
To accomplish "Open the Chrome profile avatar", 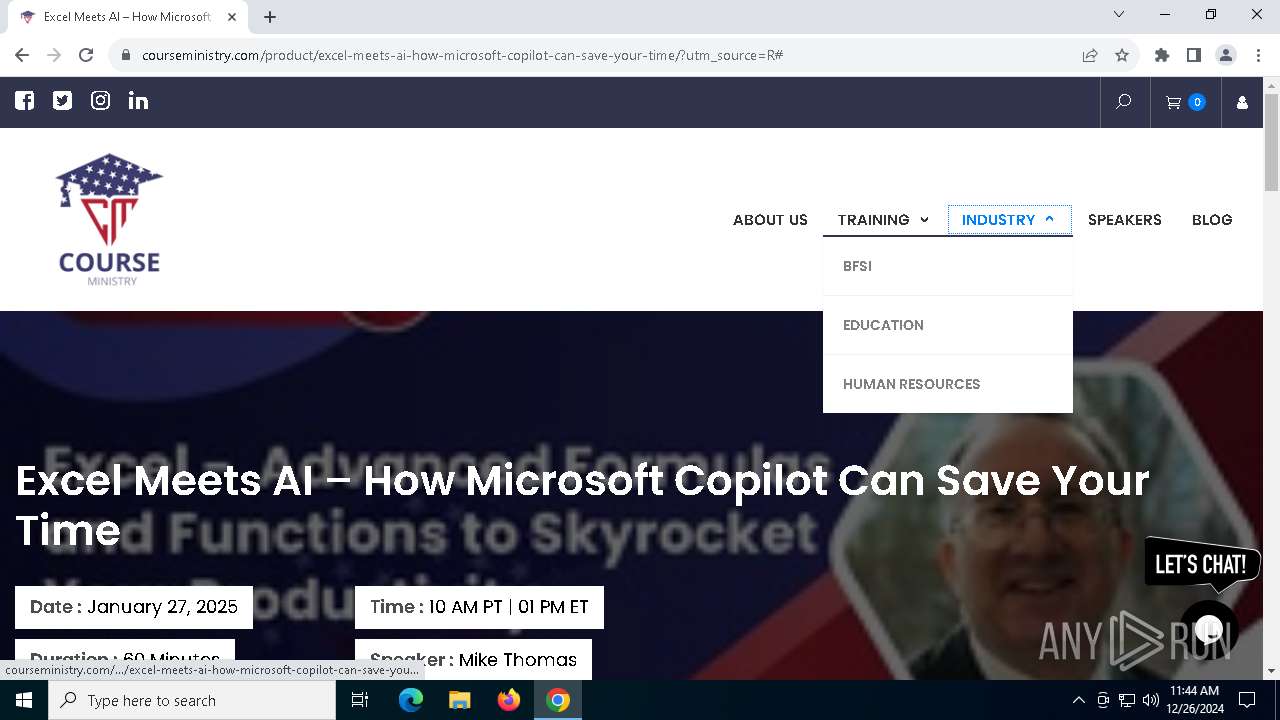I will click(1226, 55).
